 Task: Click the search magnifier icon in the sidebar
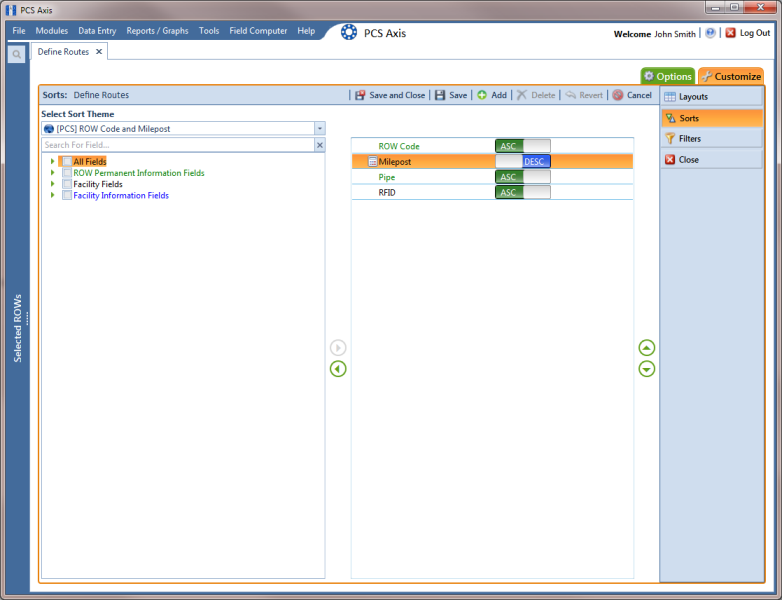[16, 54]
